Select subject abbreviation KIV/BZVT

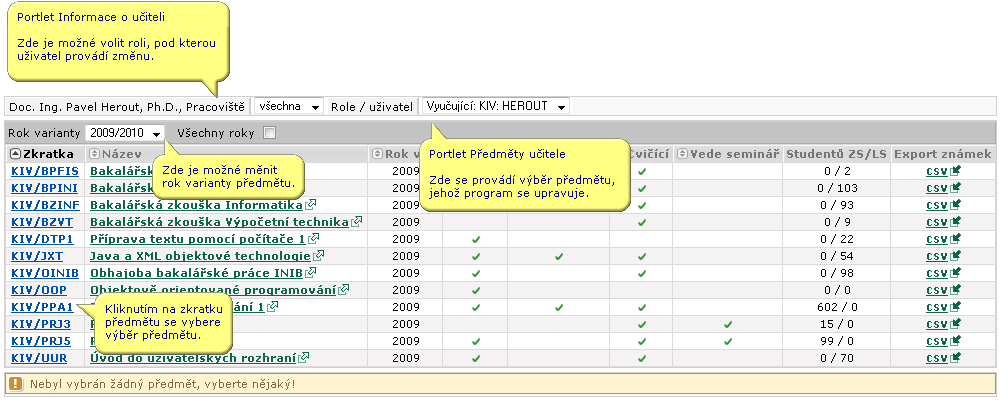coord(42,222)
